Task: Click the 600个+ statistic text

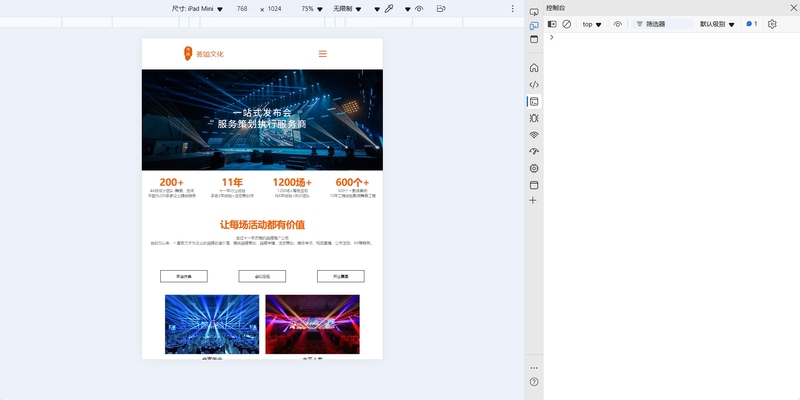Action: 353,182
